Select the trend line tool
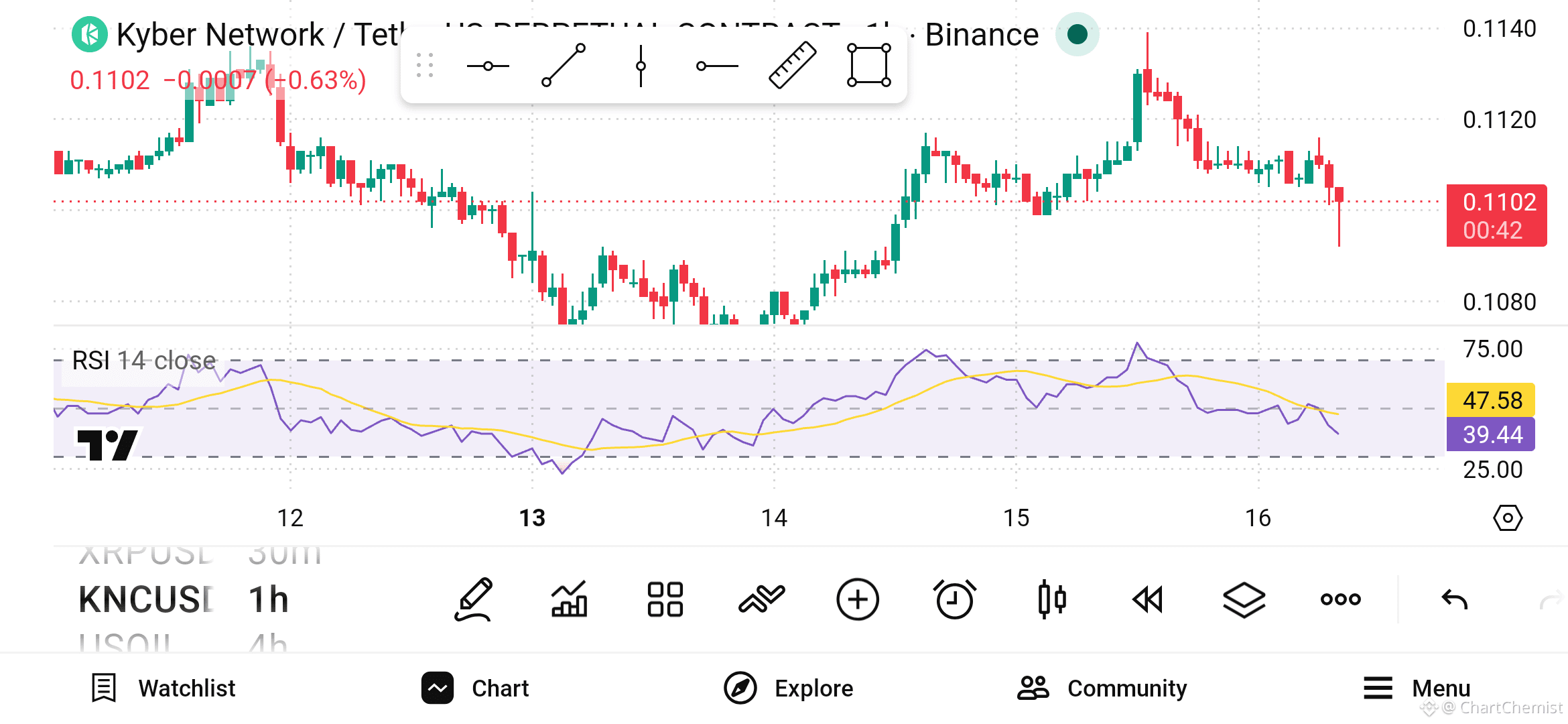 pos(564,66)
